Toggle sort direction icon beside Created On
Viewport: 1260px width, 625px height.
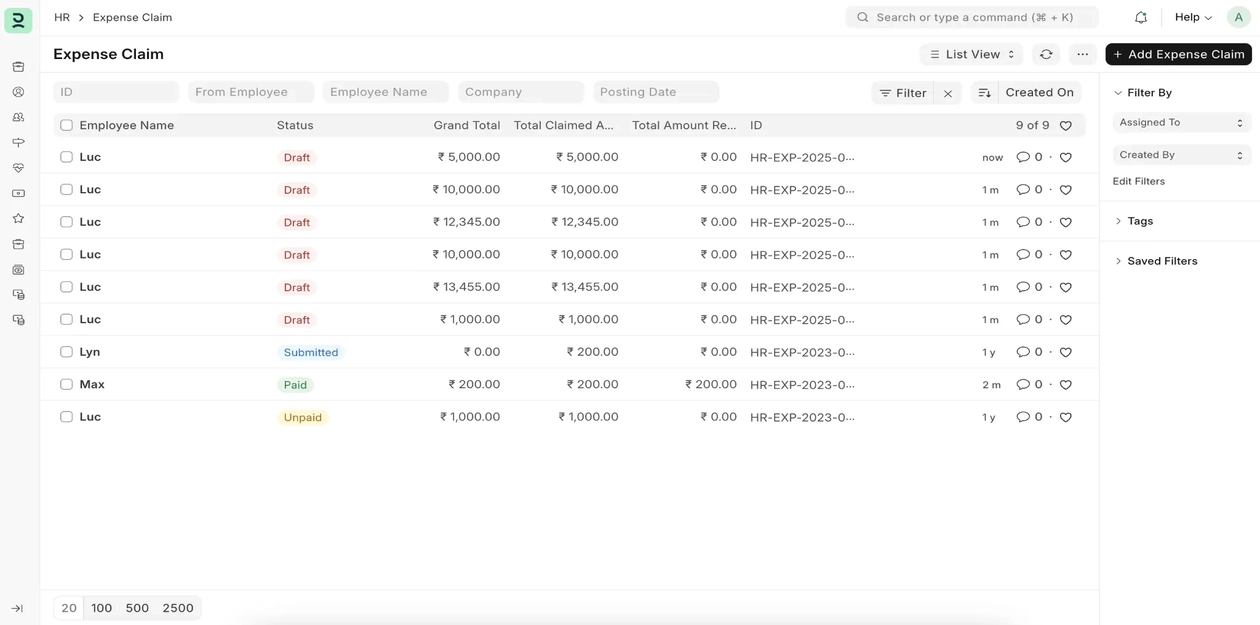(x=984, y=92)
